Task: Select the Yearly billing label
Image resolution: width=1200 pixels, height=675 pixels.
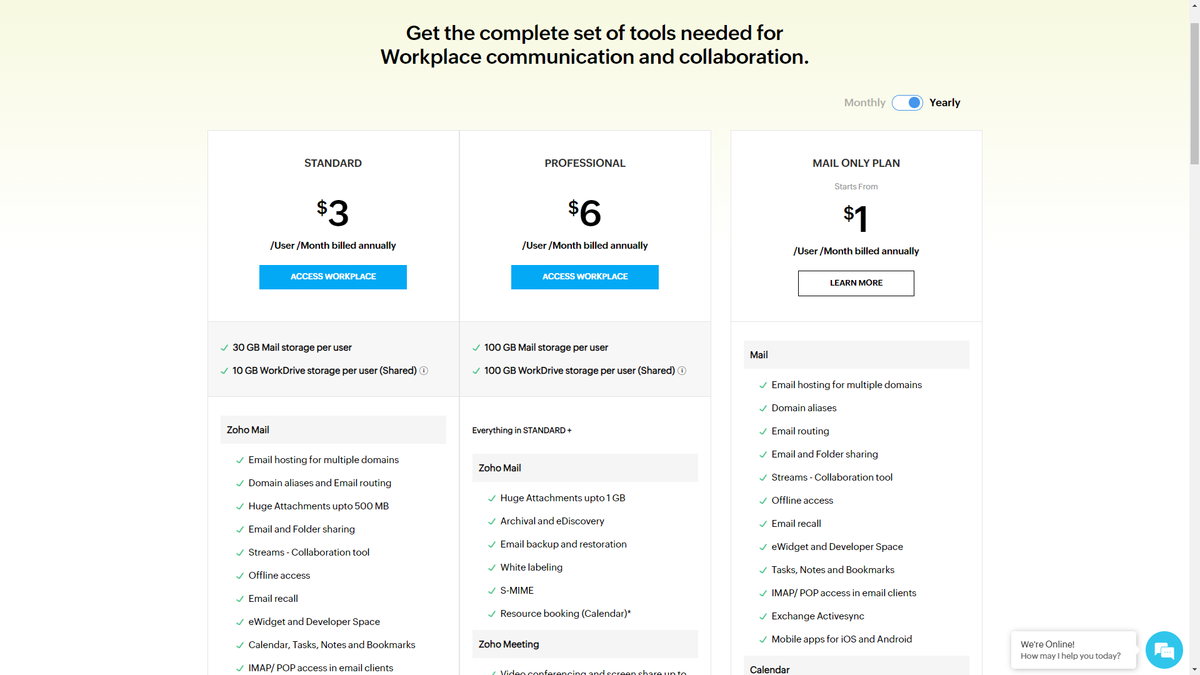Action: click(x=945, y=102)
